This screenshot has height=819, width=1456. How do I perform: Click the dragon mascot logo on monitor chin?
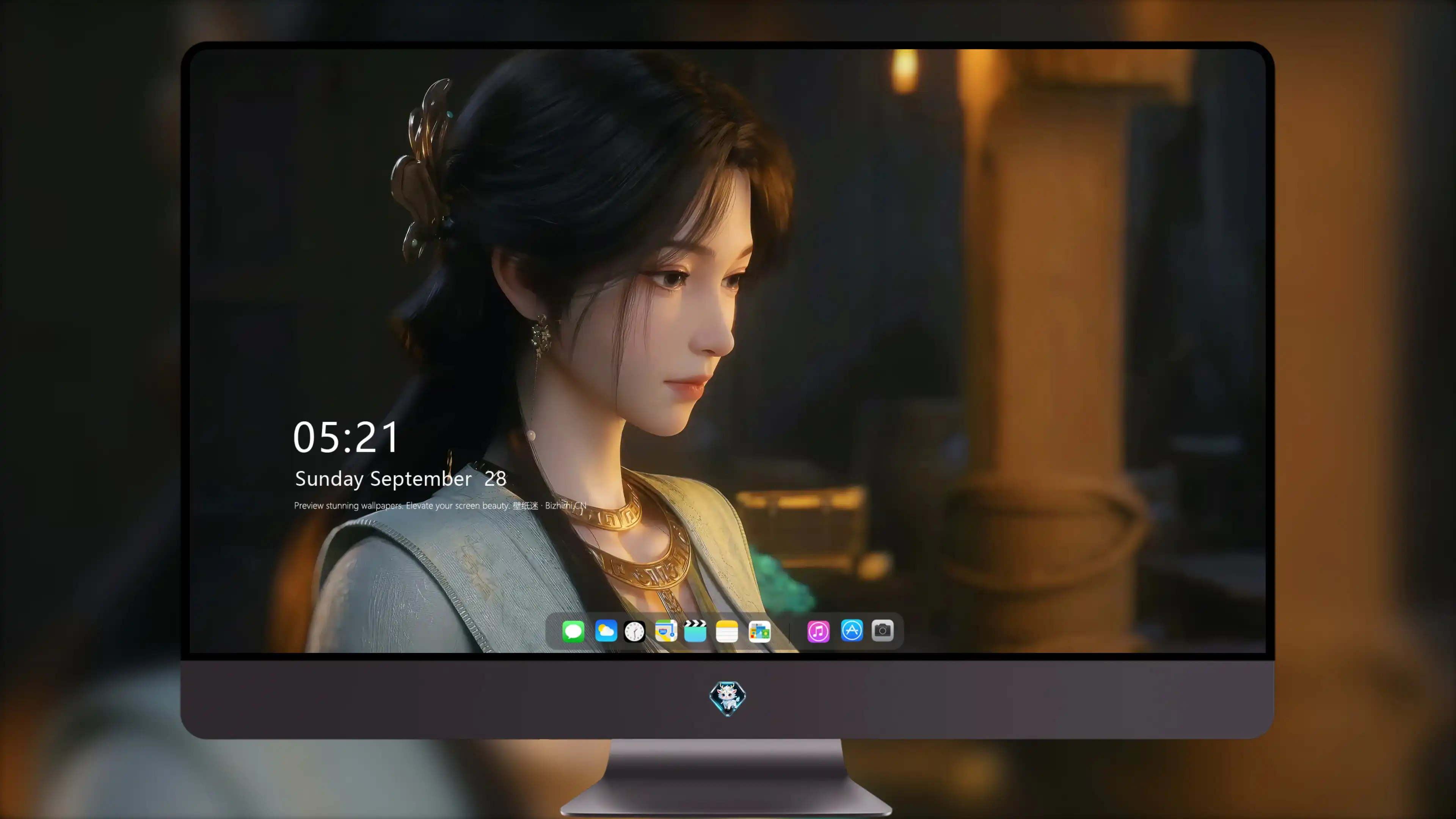[728, 698]
